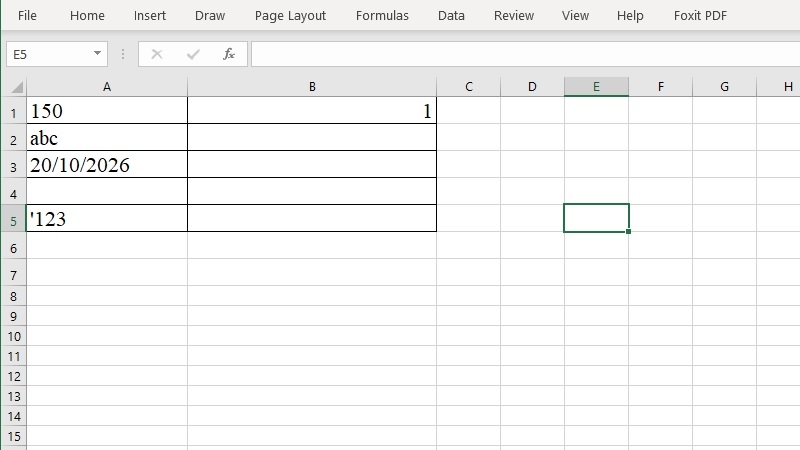
Task: Open the Foxit PDF tab
Action: pyautogui.click(x=700, y=16)
